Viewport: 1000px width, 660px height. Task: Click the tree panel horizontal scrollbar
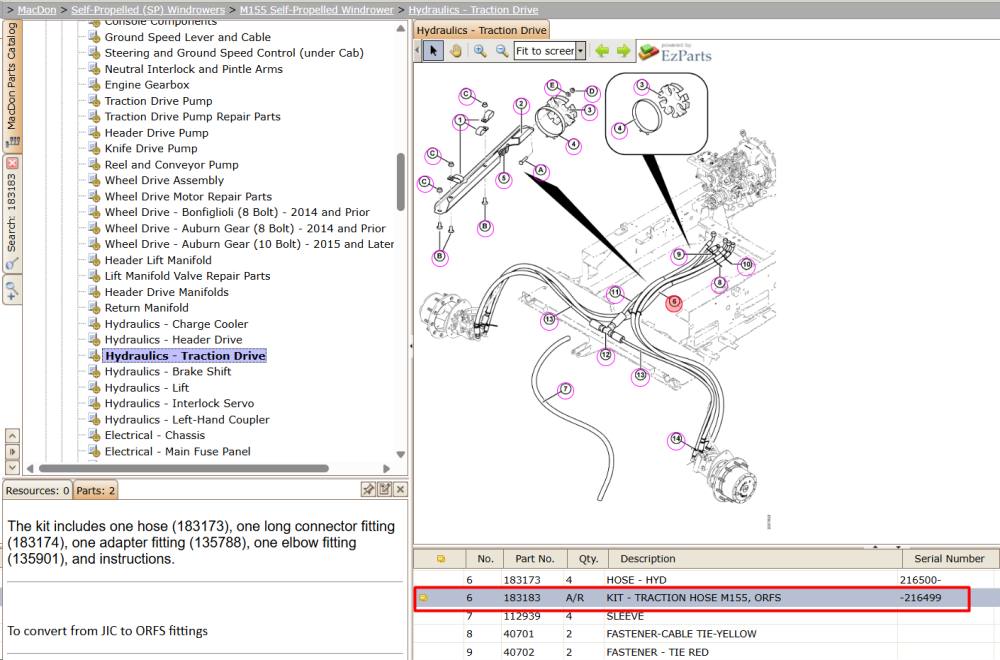pyautogui.click(x=184, y=468)
